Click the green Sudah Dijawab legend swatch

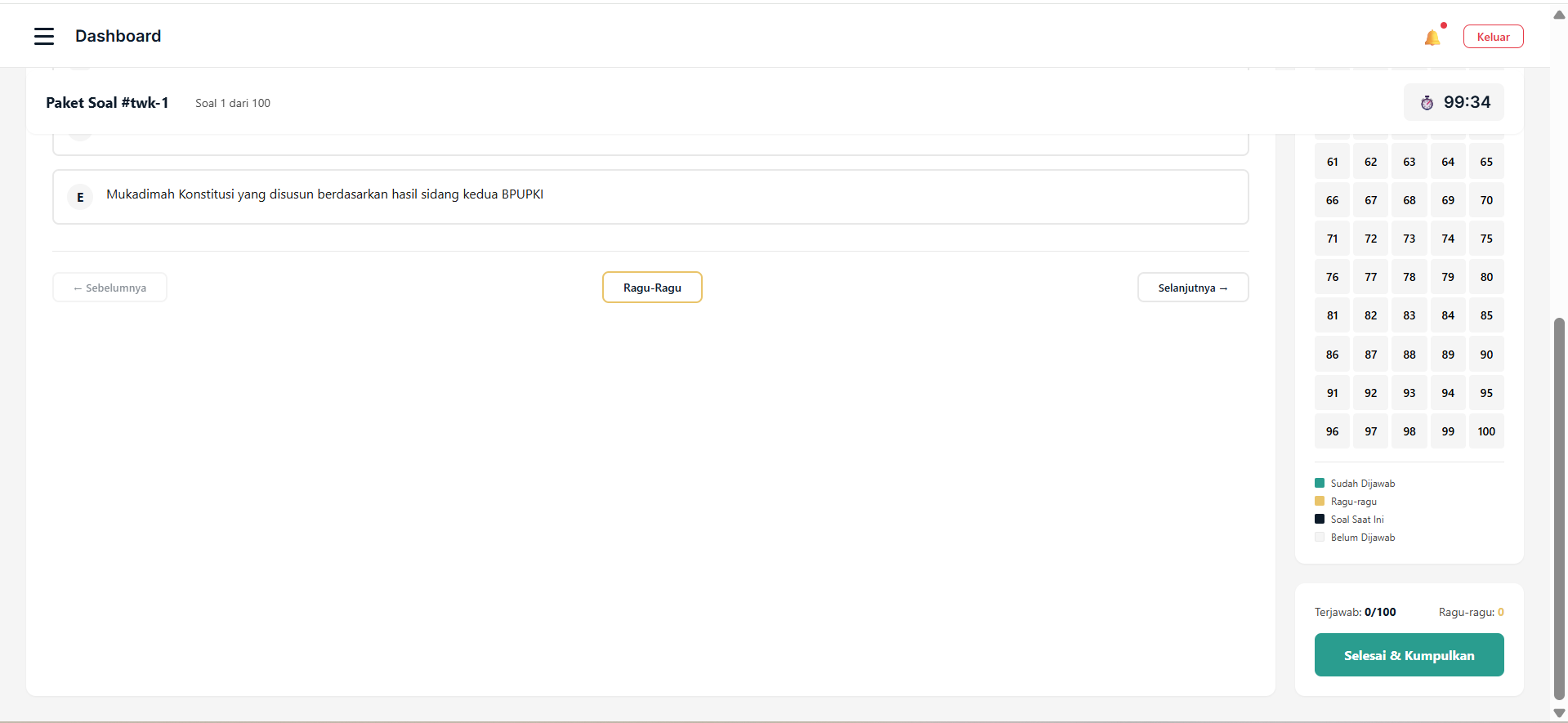coord(1320,483)
